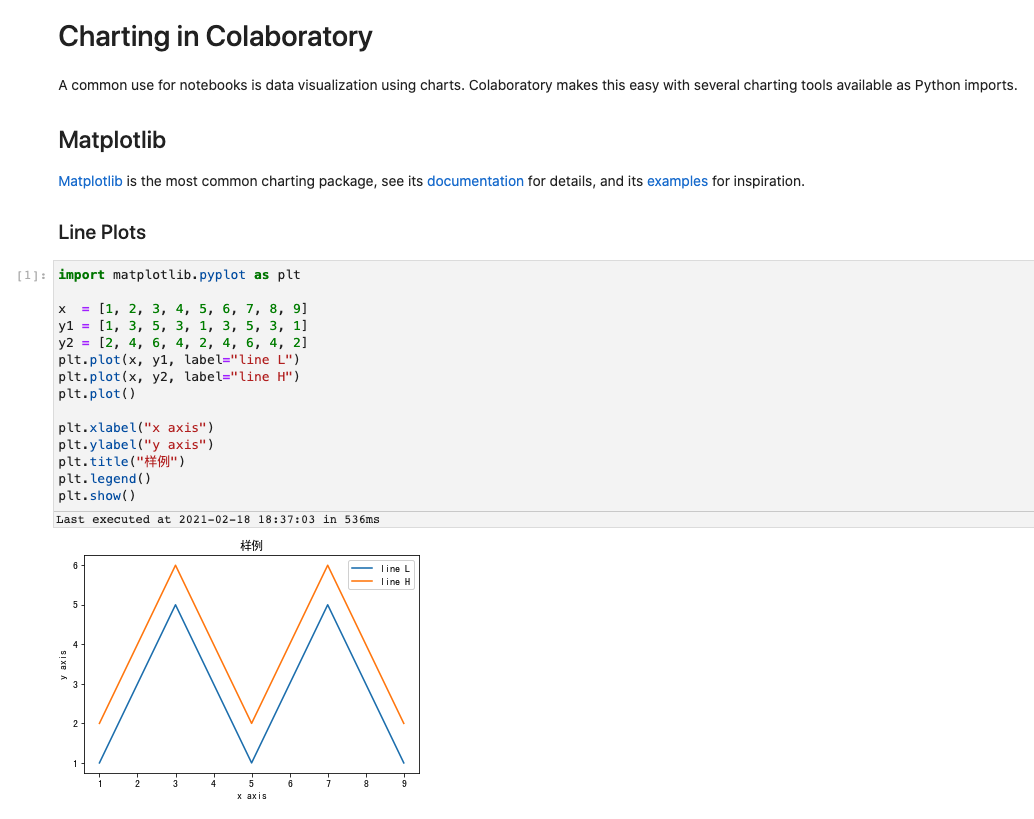
Task: Click the orange line H legend swatch
Action: pos(363,581)
